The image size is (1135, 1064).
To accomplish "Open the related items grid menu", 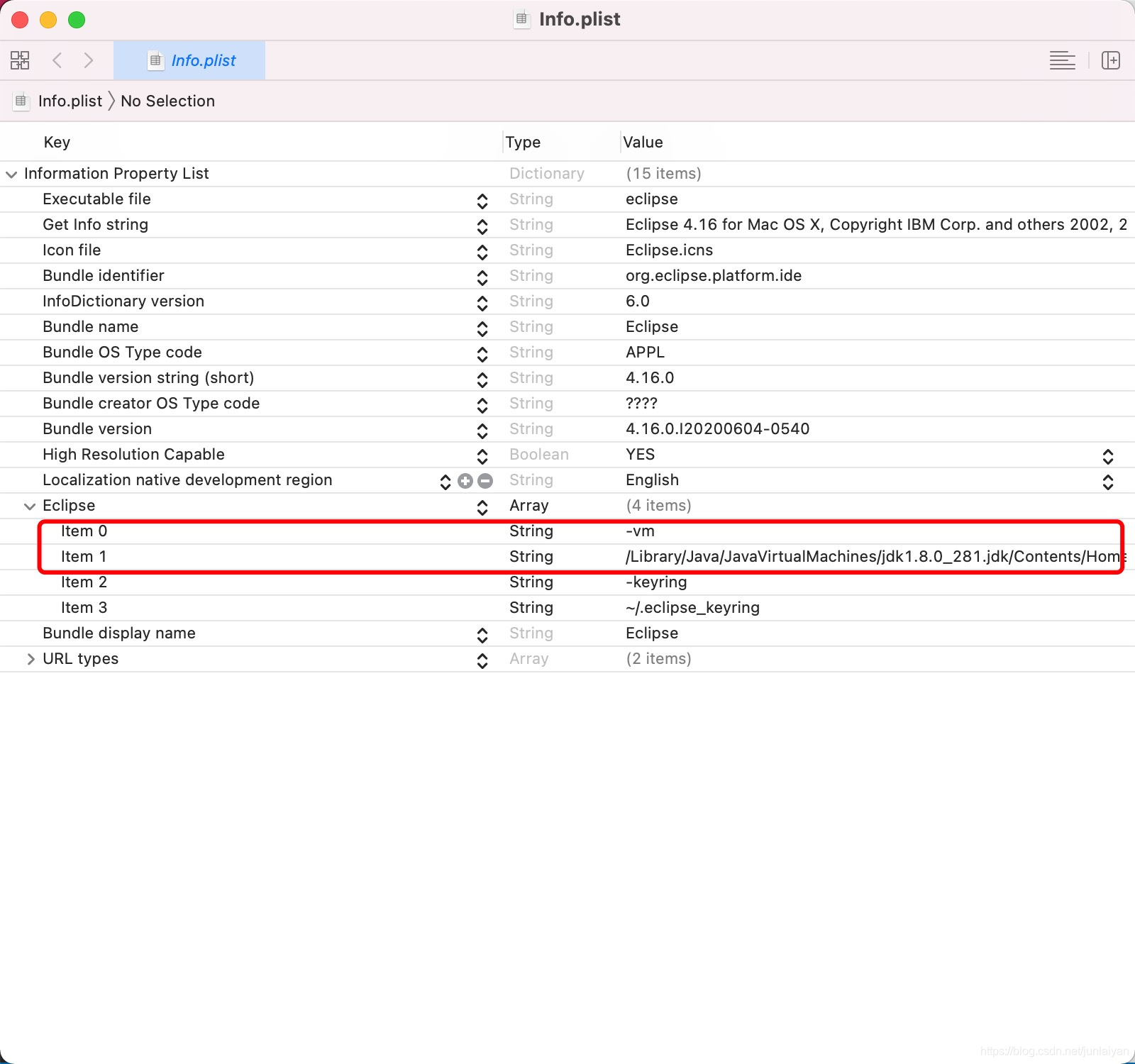I will (20, 60).
